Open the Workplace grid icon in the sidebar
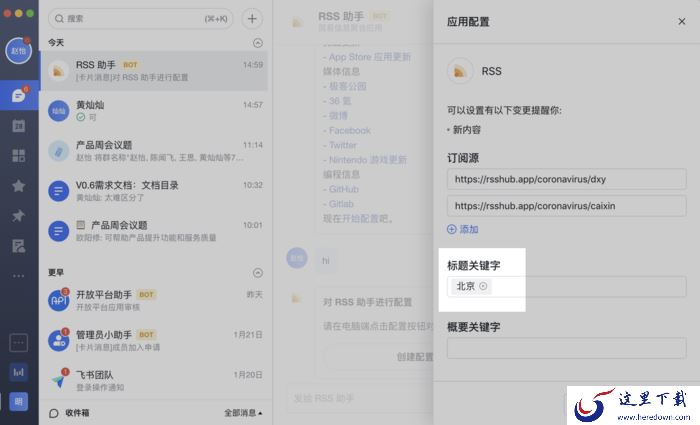The image size is (700, 425). click(x=18, y=156)
